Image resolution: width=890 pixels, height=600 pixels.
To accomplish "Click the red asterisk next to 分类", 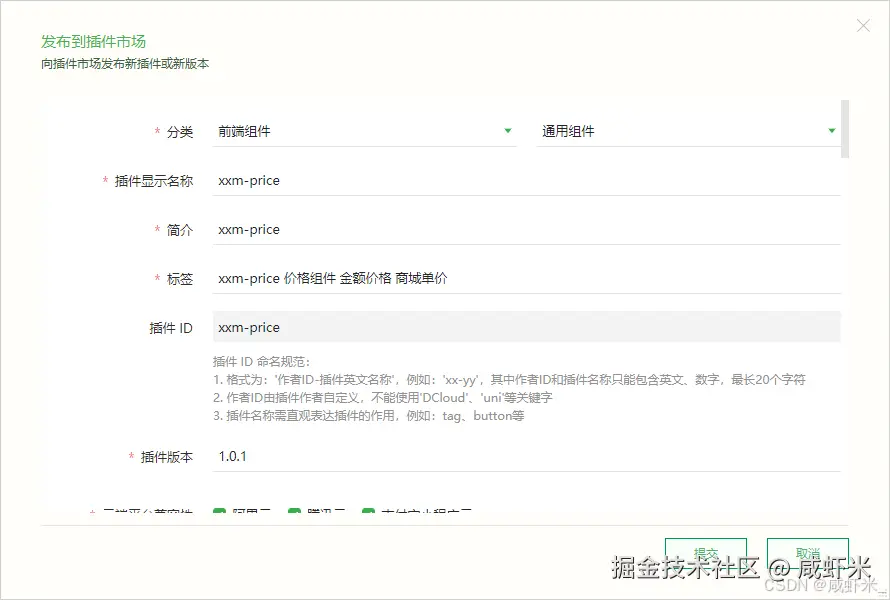I will click(x=157, y=131).
